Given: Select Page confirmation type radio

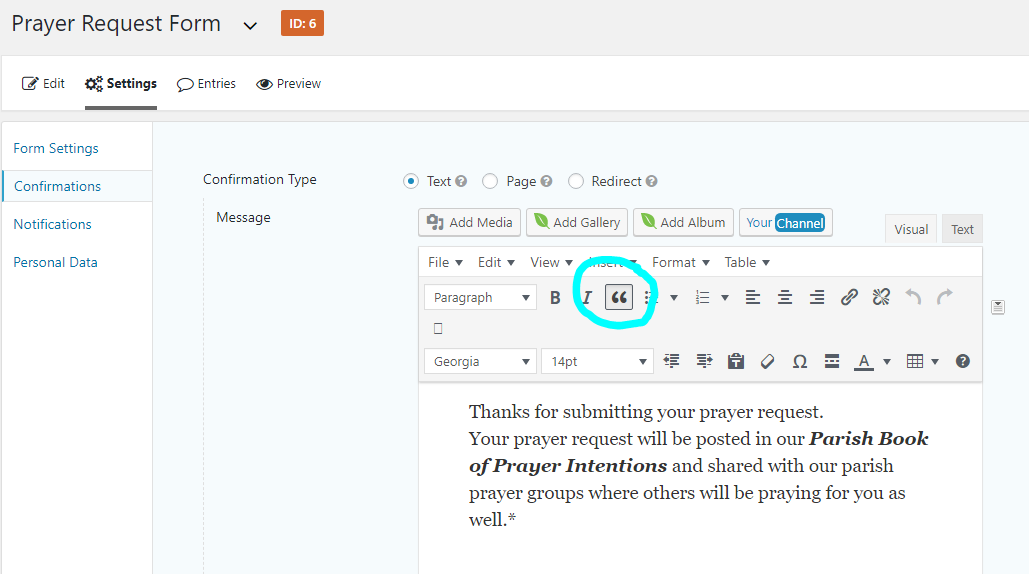Looking at the screenshot, I should click(x=490, y=181).
